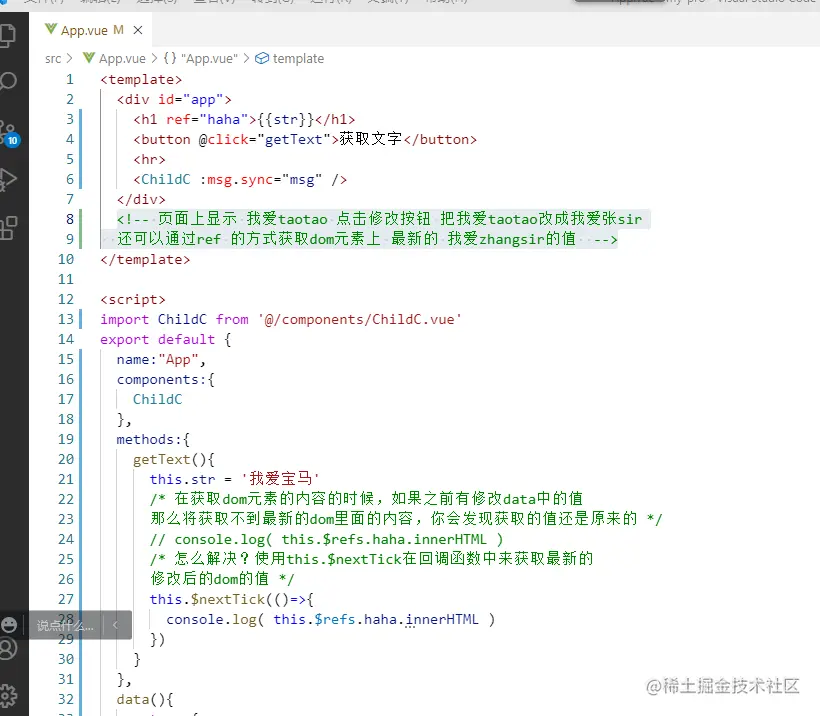This screenshot has height=716, width=820.
Task: Click the comment line '还可以通过ref'
Action: 367,239
